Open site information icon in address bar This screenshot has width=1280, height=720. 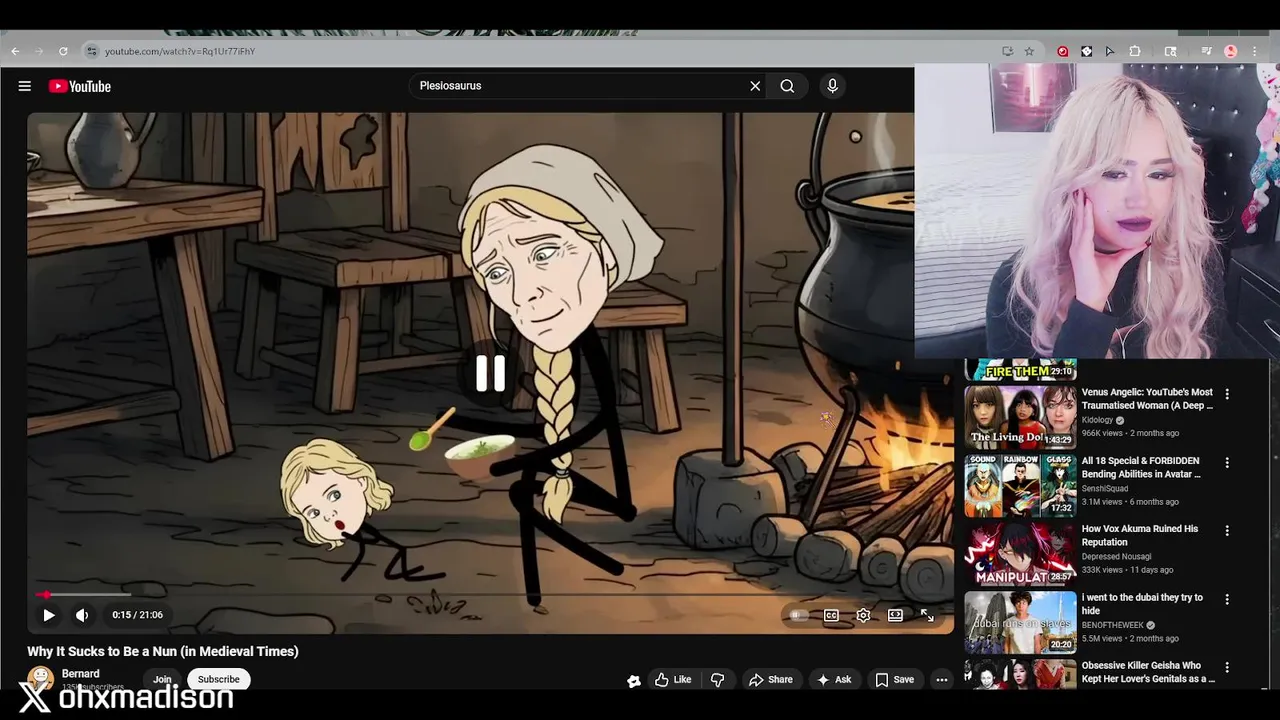[x=91, y=51]
